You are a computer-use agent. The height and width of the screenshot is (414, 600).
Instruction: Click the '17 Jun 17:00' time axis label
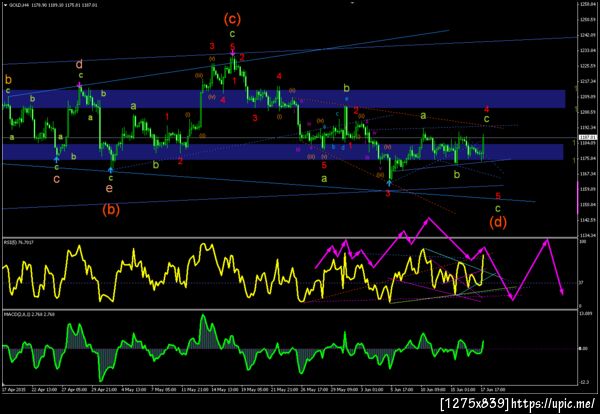[x=493, y=390]
